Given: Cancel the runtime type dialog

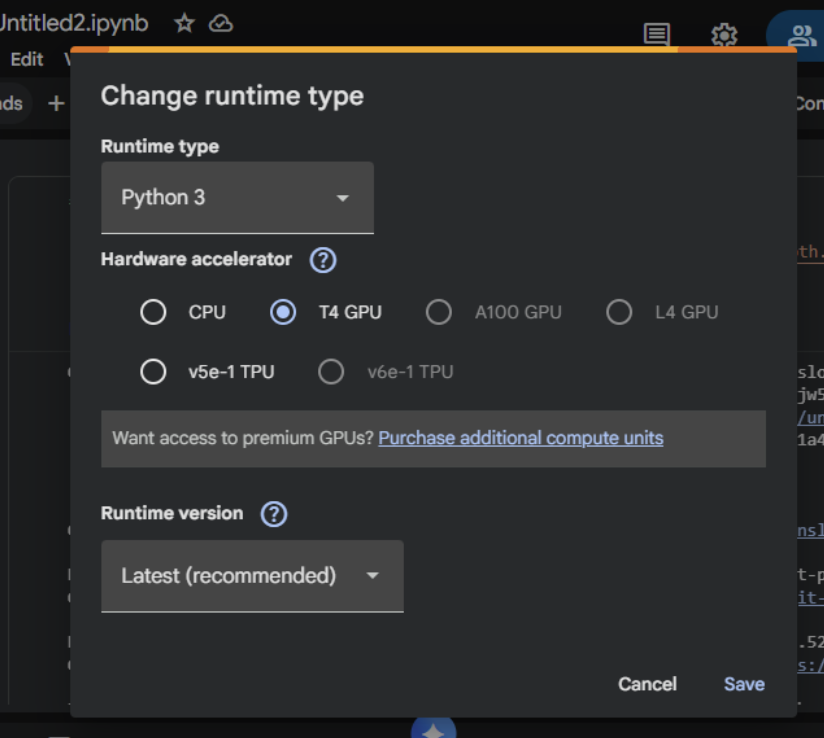Looking at the screenshot, I should [x=646, y=684].
